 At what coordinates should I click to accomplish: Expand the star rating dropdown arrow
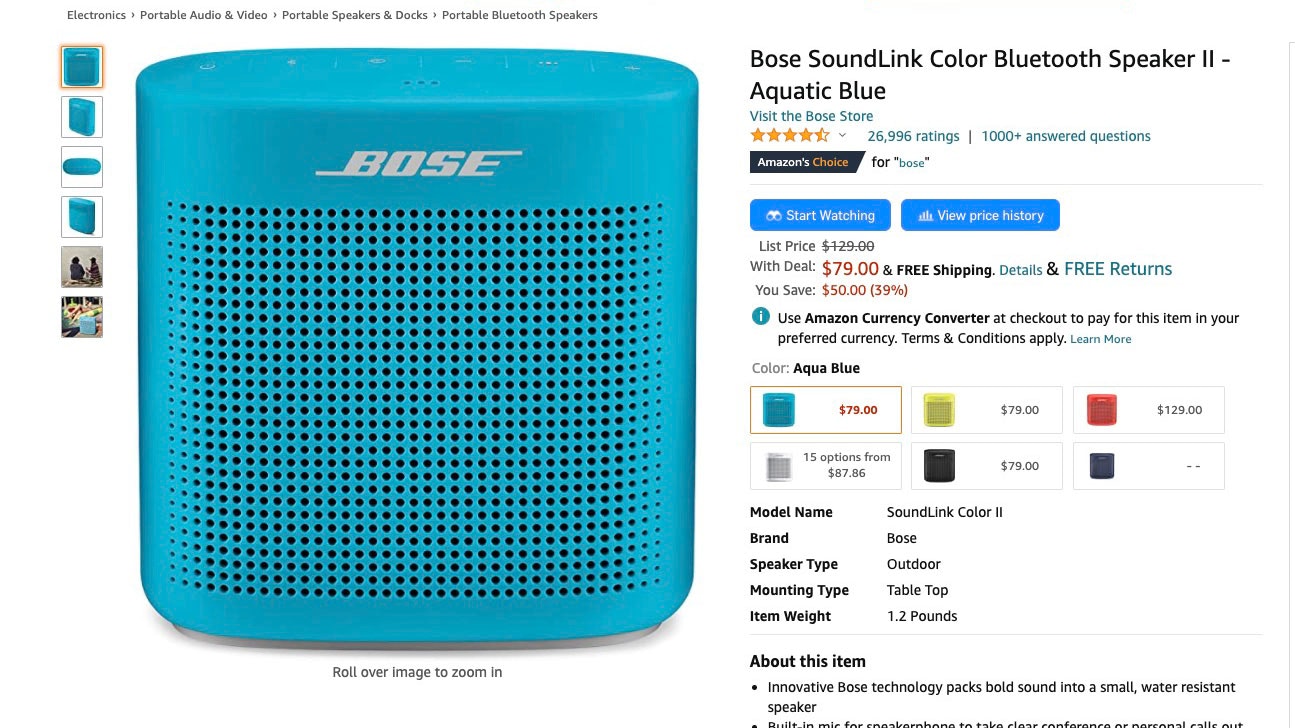point(842,136)
